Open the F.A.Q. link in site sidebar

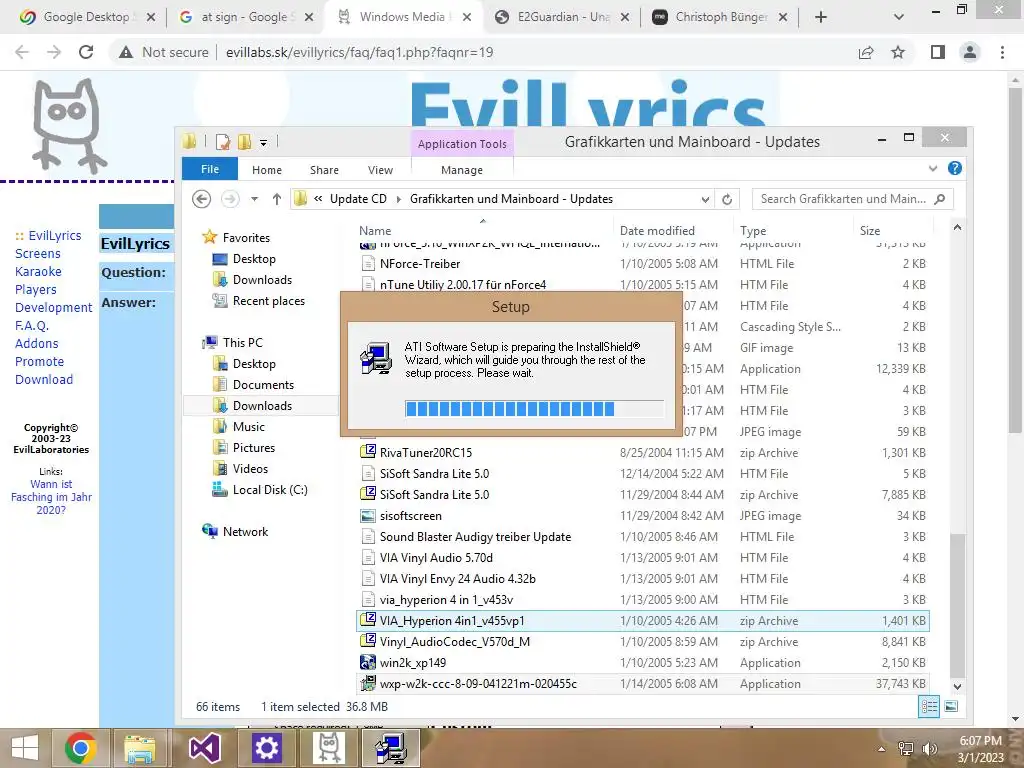(32, 325)
